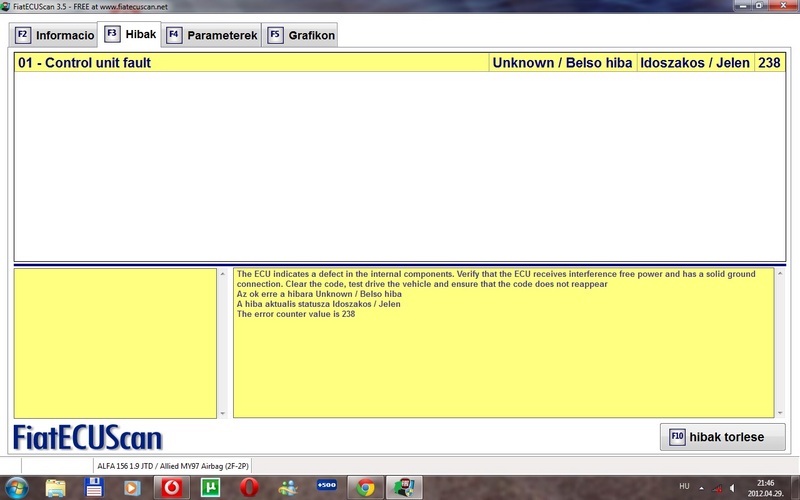The width and height of the screenshot is (800, 500).
Task: Click the FiatECUScan taskbar icon
Action: click(404, 487)
